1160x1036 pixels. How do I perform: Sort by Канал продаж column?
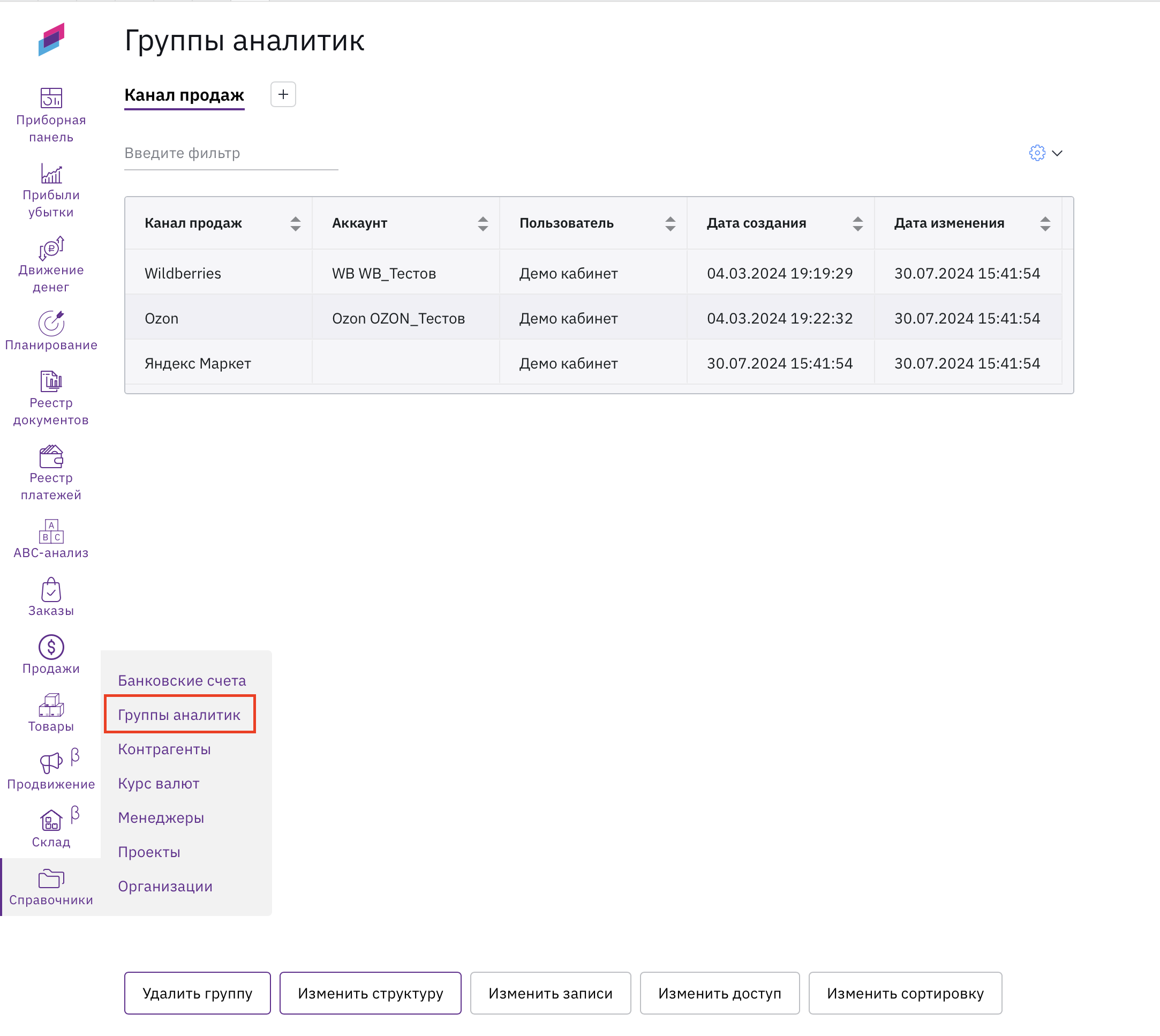point(295,224)
